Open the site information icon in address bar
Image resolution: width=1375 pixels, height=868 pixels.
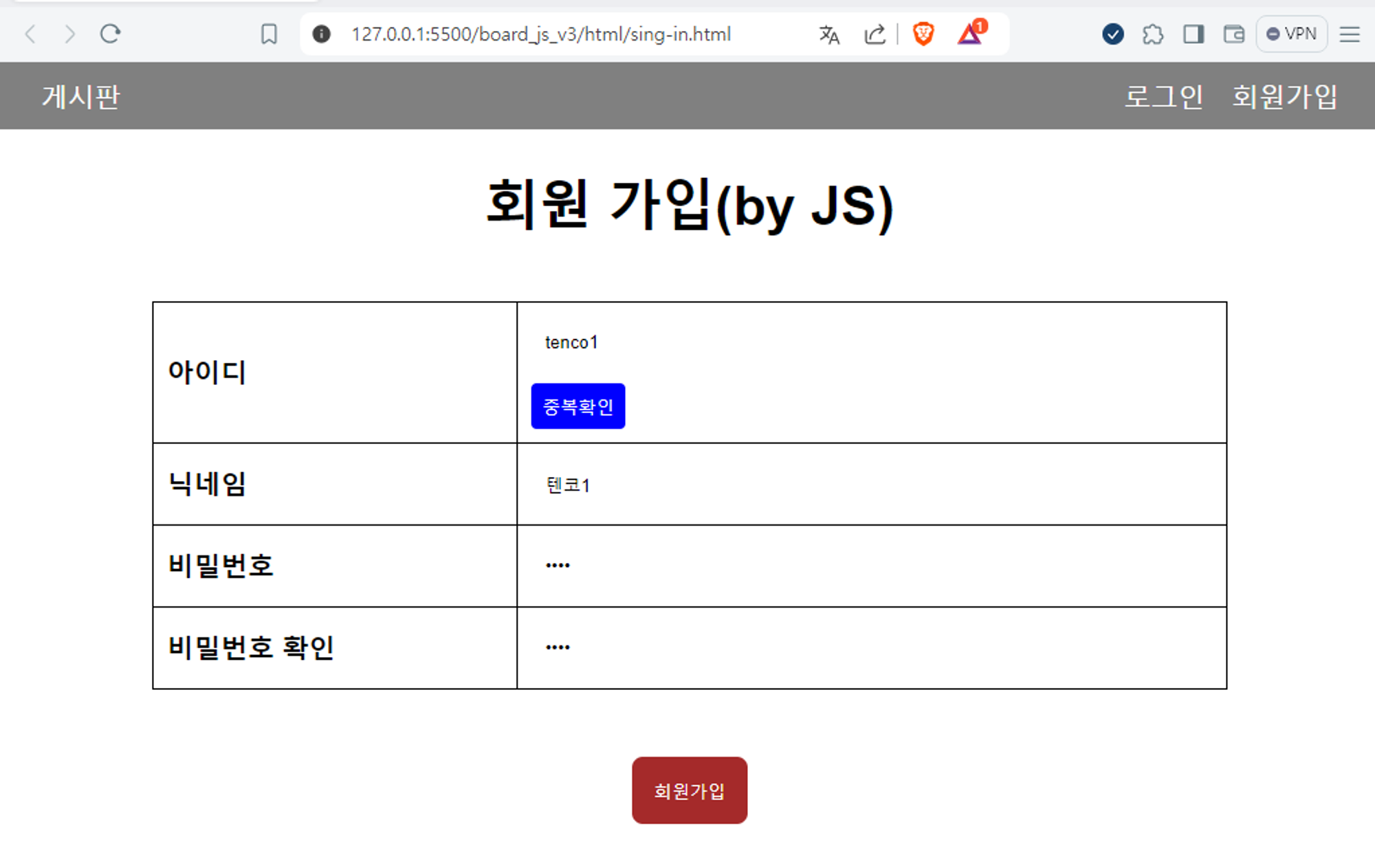pos(321,34)
